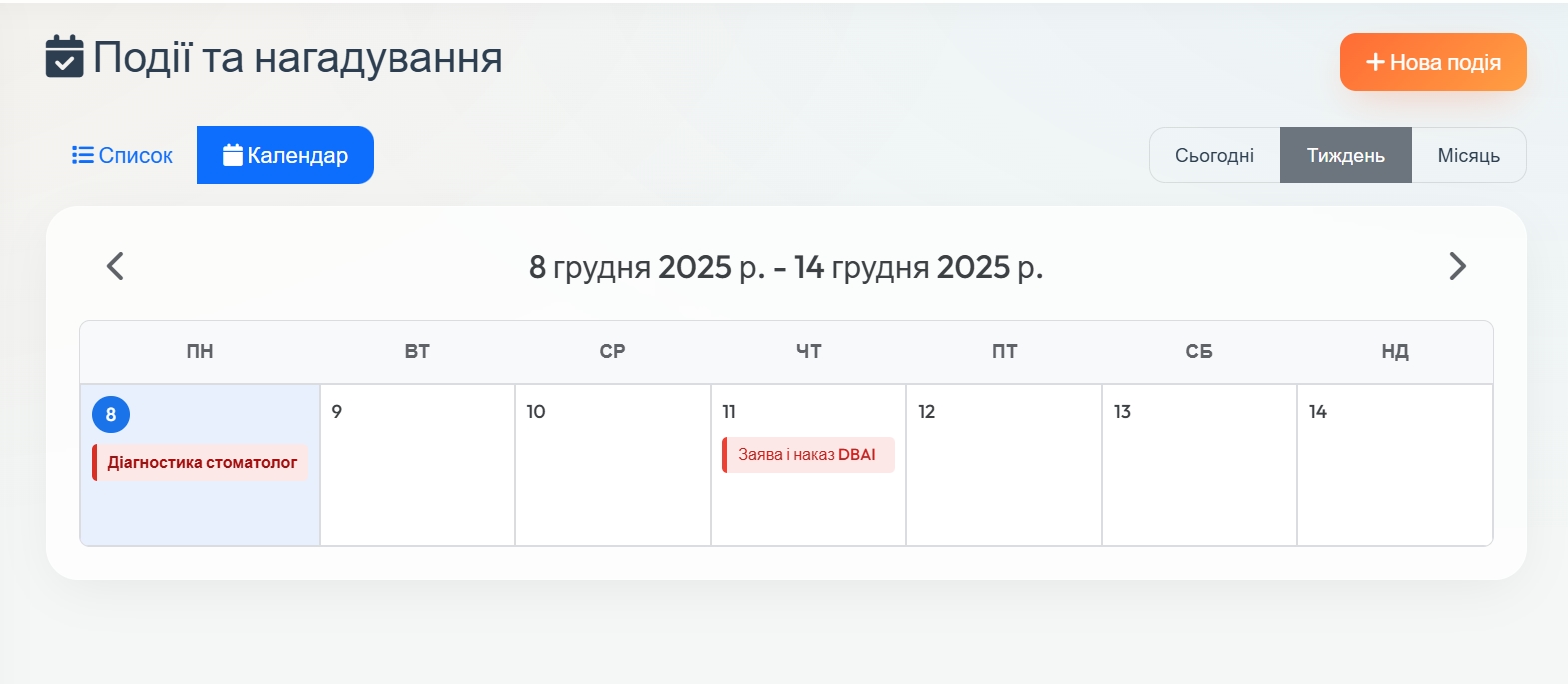Switch to the Тиждень view
The width and height of the screenshot is (1568, 684).
(1345, 155)
